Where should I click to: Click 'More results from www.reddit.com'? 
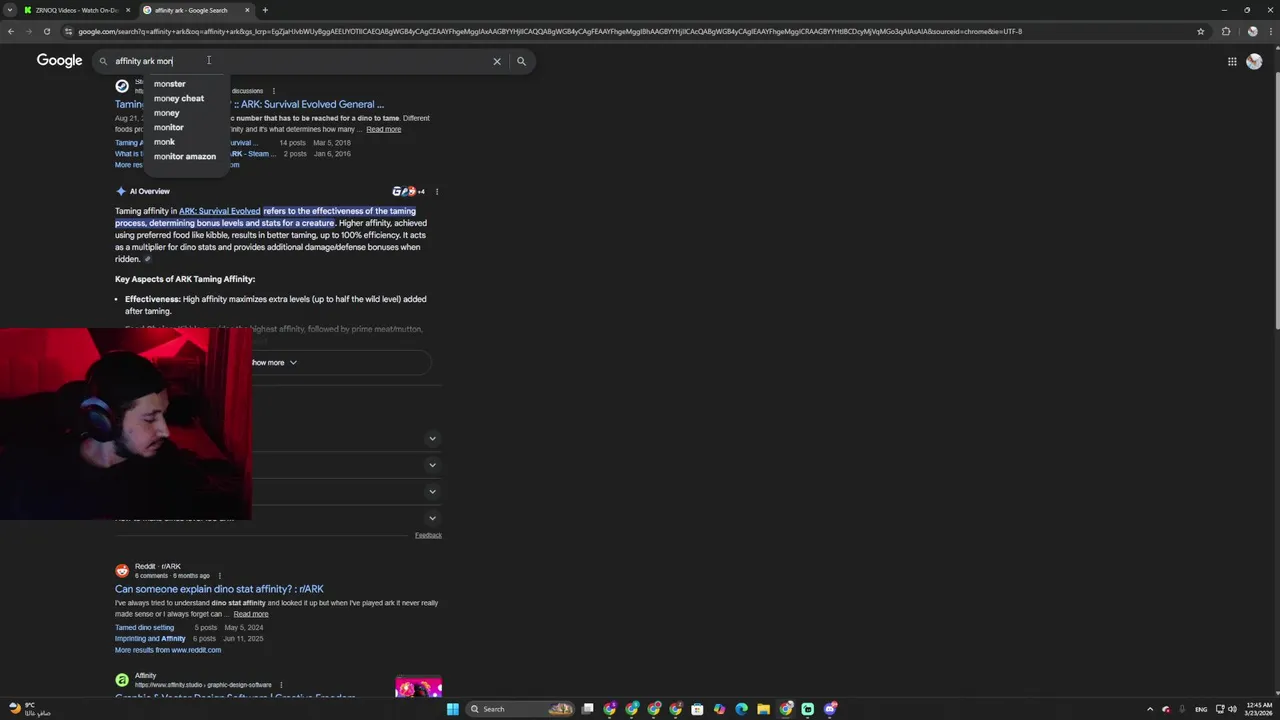(168, 650)
